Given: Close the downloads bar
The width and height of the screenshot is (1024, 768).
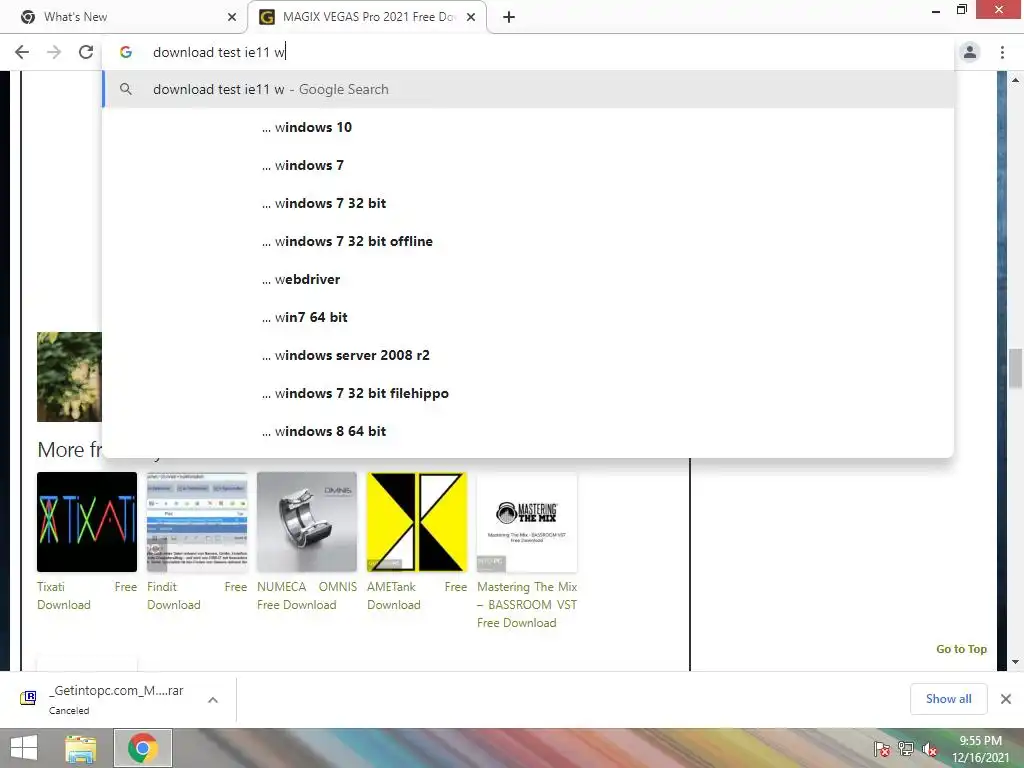Looking at the screenshot, I should pos(1006,699).
